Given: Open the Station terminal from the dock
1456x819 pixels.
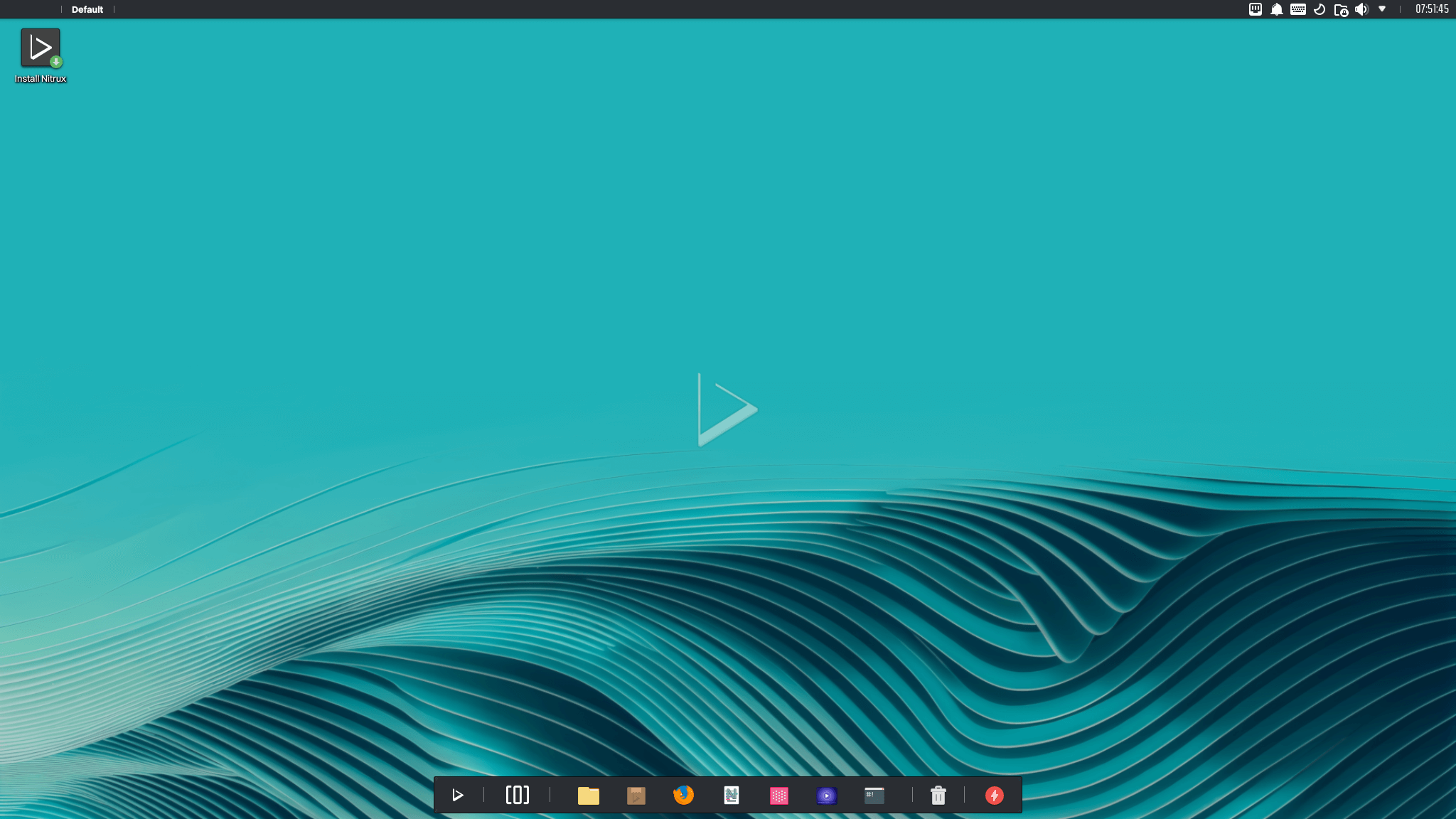Looking at the screenshot, I should click(874, 795).
